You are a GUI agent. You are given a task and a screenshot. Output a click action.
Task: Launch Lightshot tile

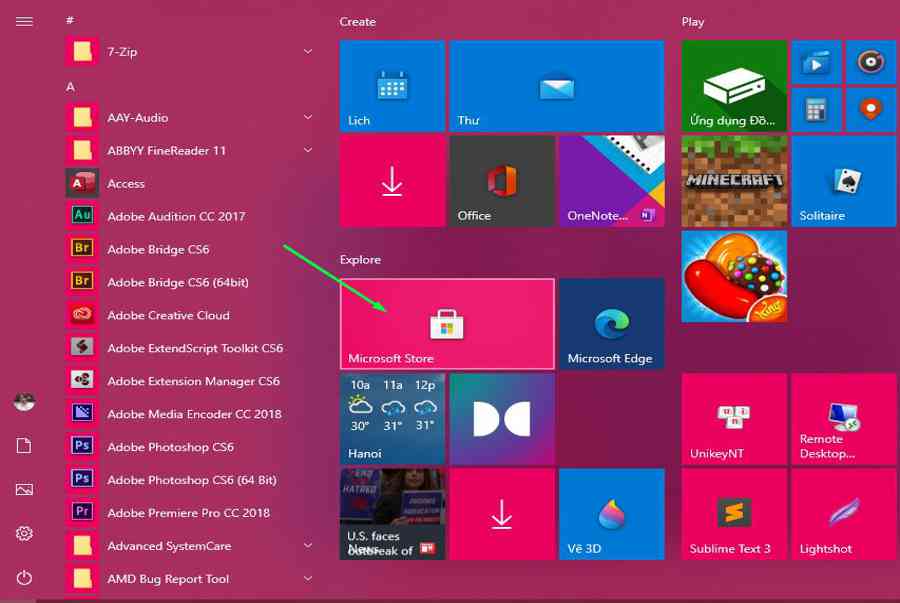click(843, 514)
